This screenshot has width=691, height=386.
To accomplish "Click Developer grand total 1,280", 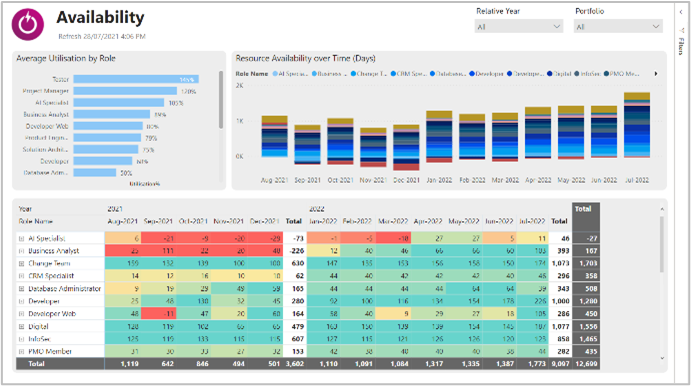I will 588,301.
